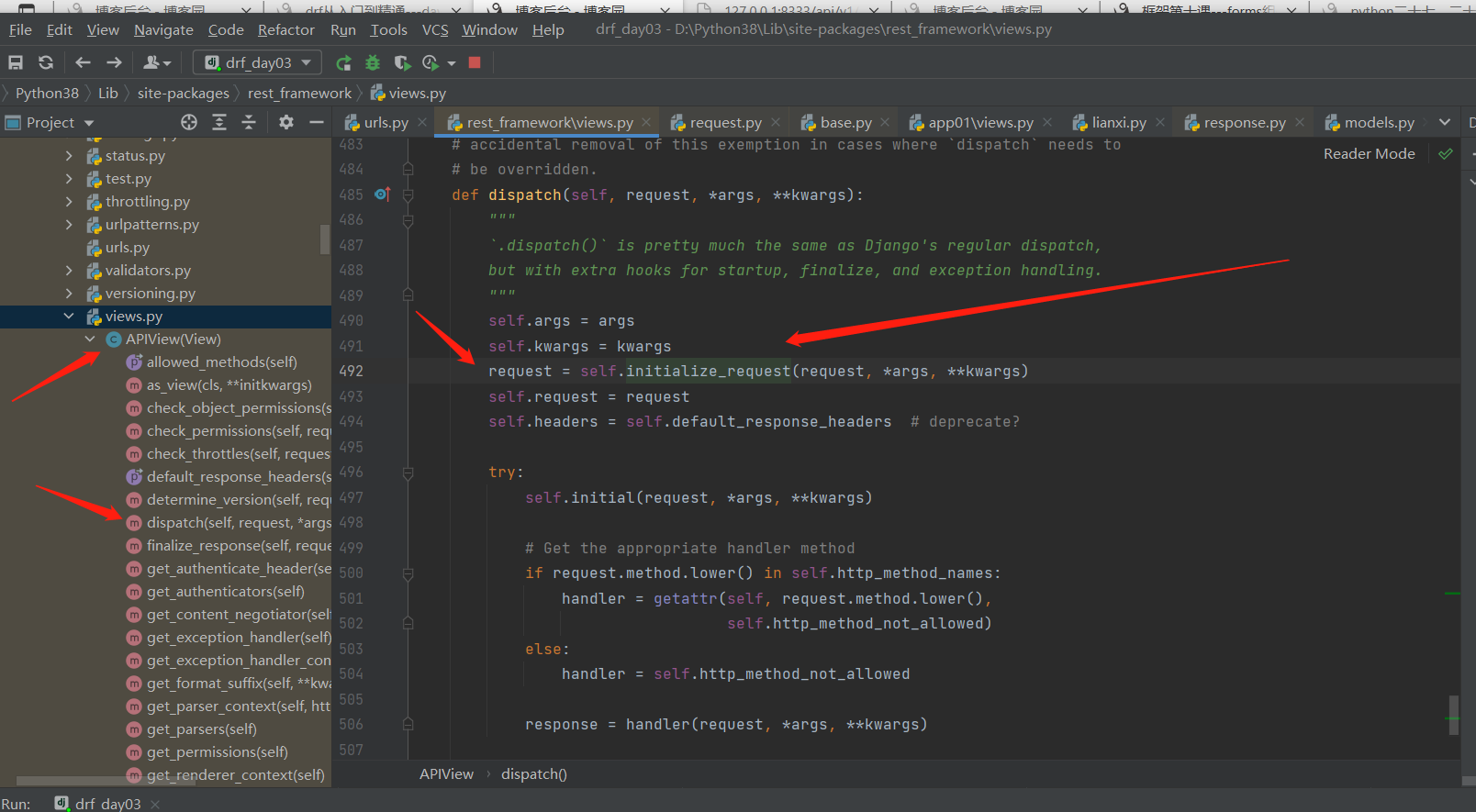Stop the running process with red square
Viewport: 1476px width, 812px height.
tap(475, 62)
